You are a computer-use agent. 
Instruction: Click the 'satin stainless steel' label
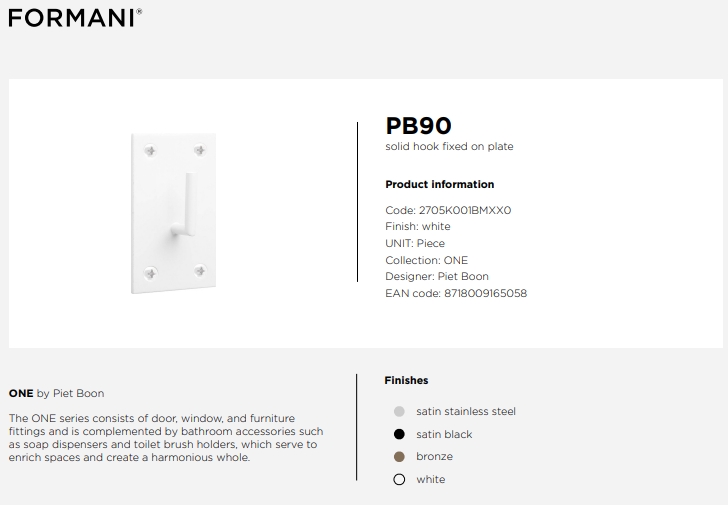[x=466, y=411]
